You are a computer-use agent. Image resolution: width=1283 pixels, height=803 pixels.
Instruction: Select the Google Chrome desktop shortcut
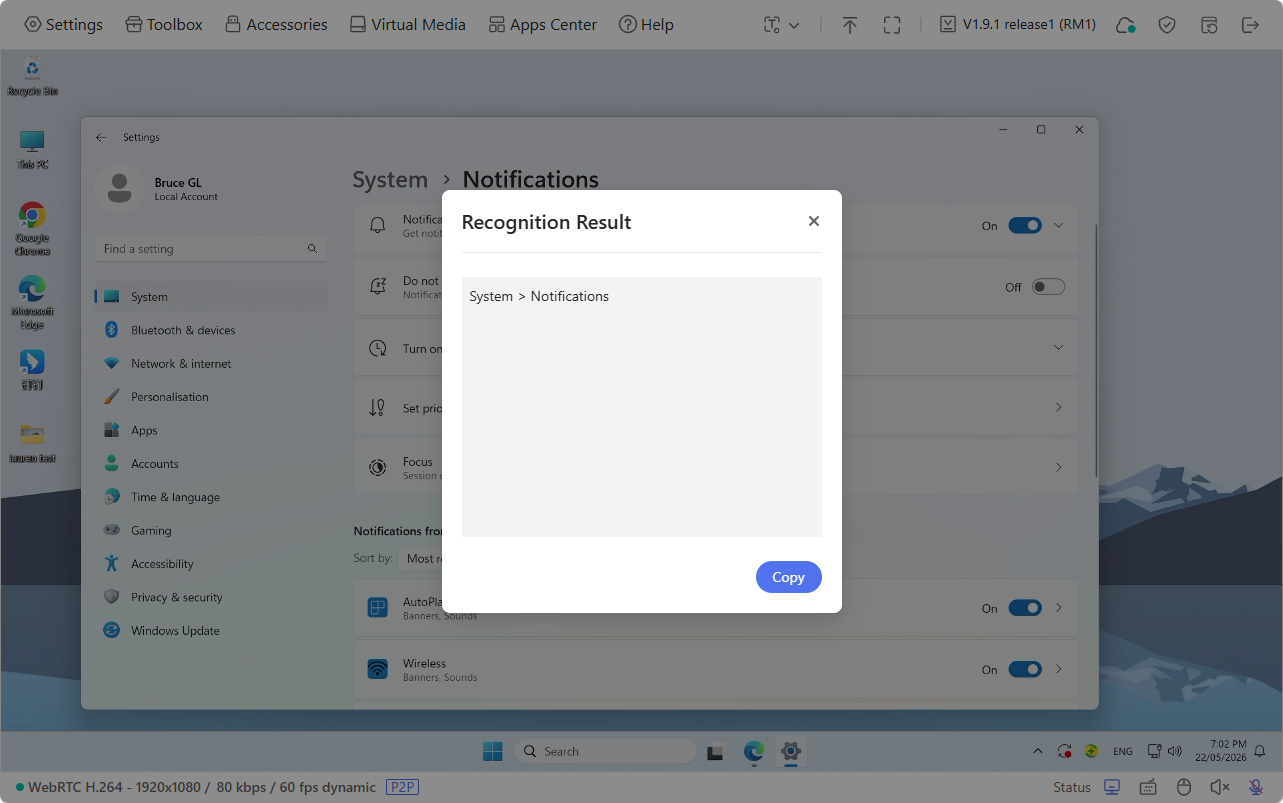click(32, 229)
